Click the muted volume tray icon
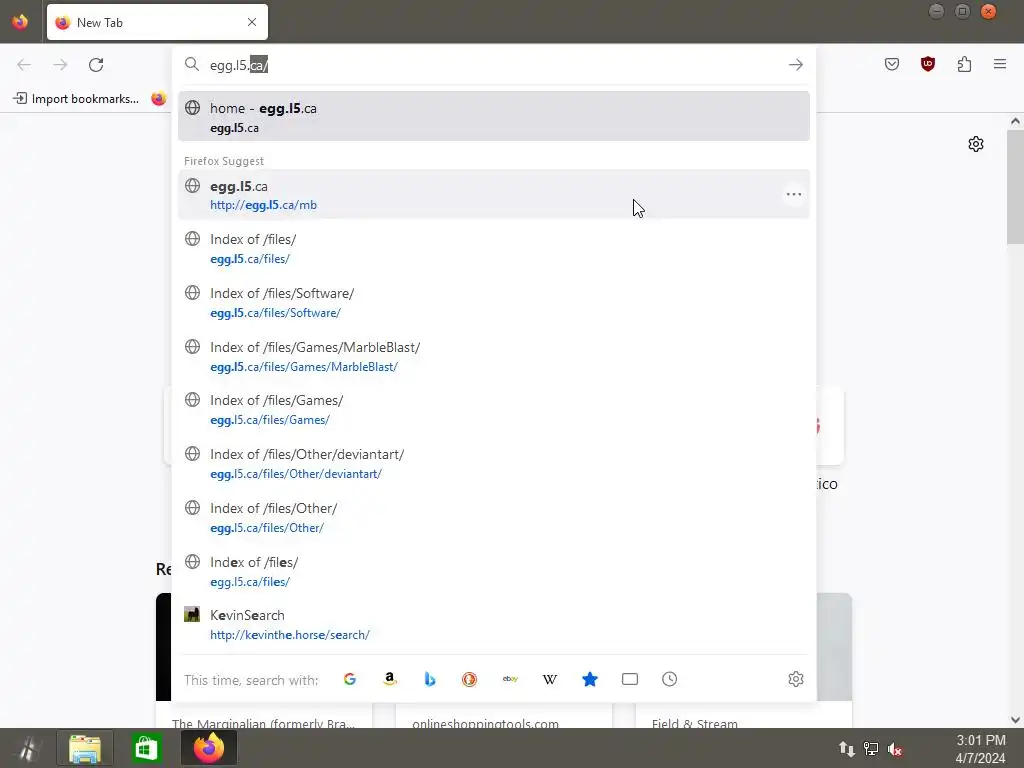The width and height of the screenshot is (1024, 768). point(895,749)
